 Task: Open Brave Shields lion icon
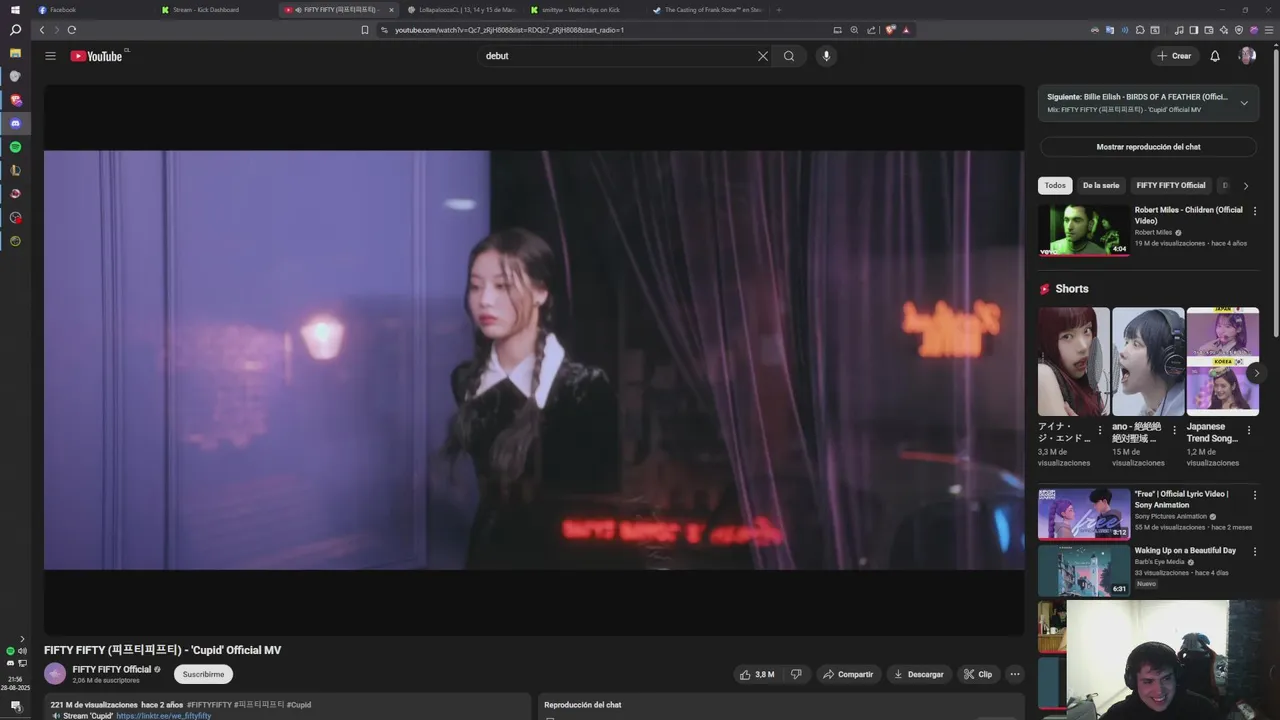891,30
